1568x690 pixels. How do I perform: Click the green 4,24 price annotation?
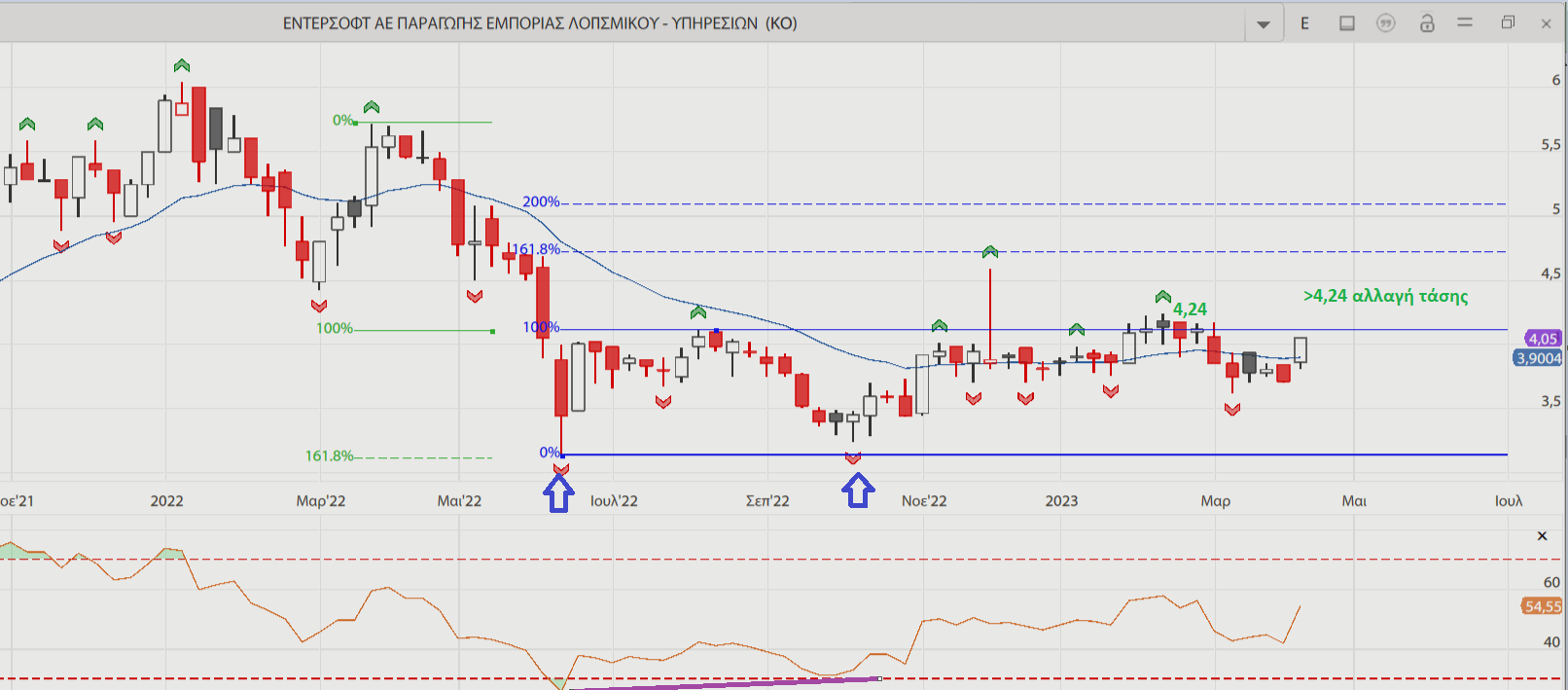pyautogui.click(x=1190, y=309)
